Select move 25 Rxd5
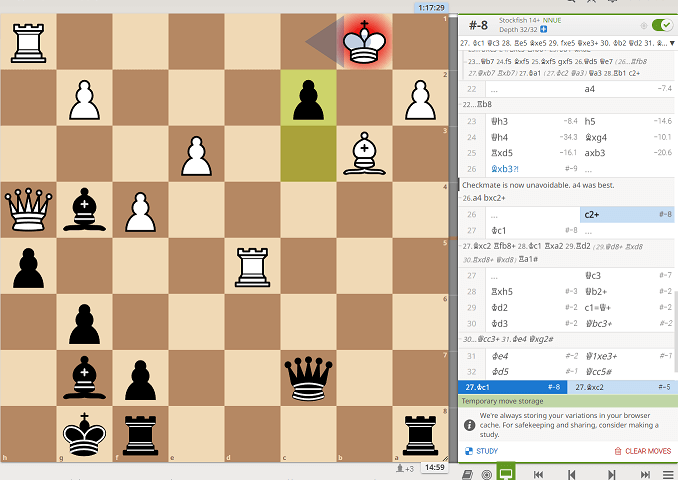678x480 pixels. coord(532,153)
